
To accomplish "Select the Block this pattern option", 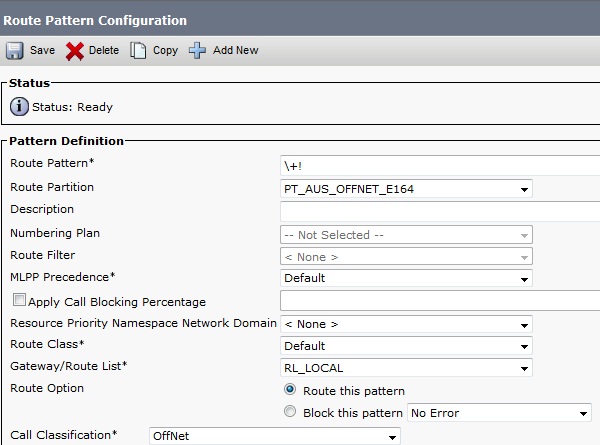I will (290, 412).
